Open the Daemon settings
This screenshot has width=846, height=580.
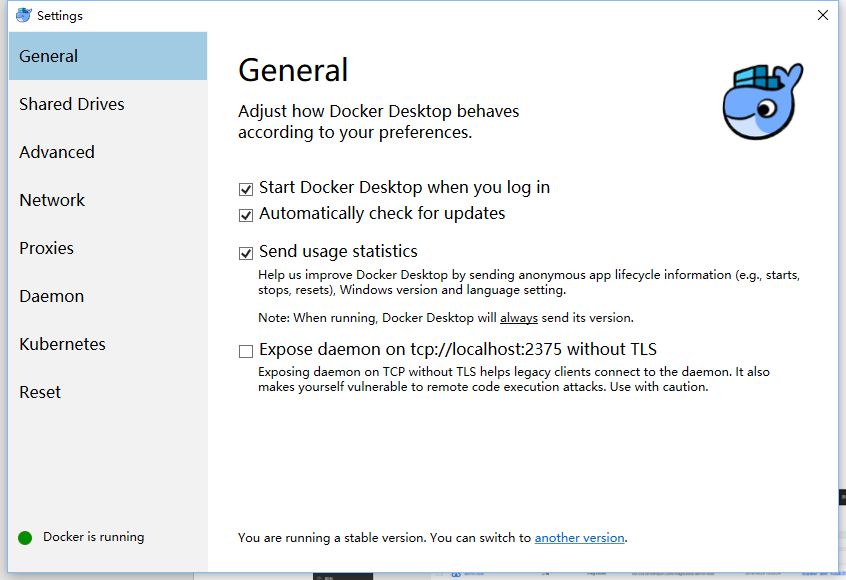click(108, 296)
